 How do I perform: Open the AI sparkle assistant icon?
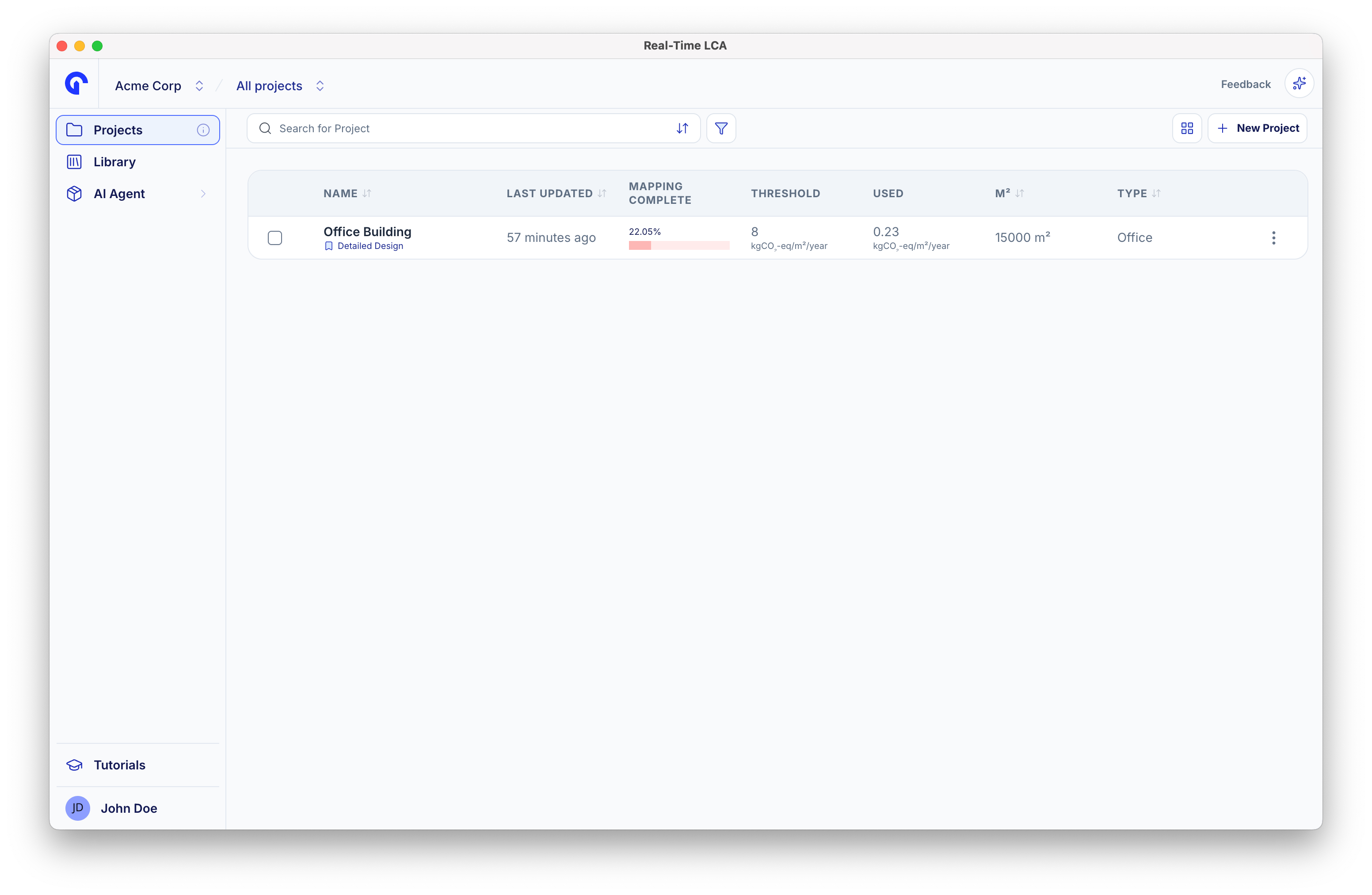point(1299,84)
